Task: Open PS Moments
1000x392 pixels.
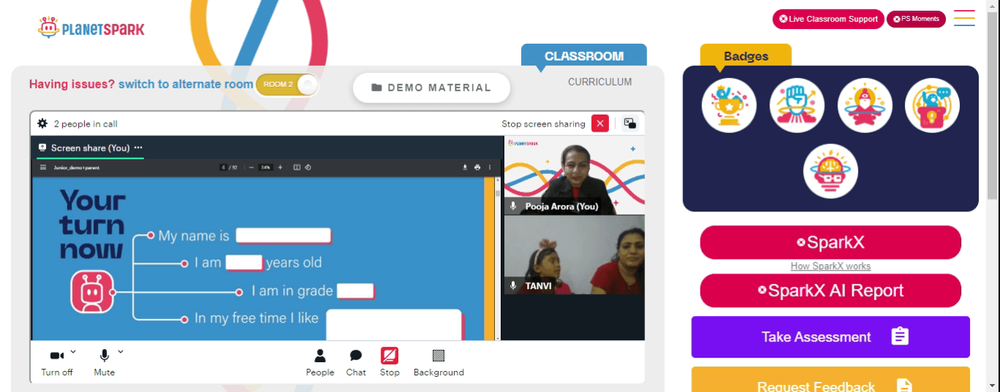Action: [x=916, y=19]
